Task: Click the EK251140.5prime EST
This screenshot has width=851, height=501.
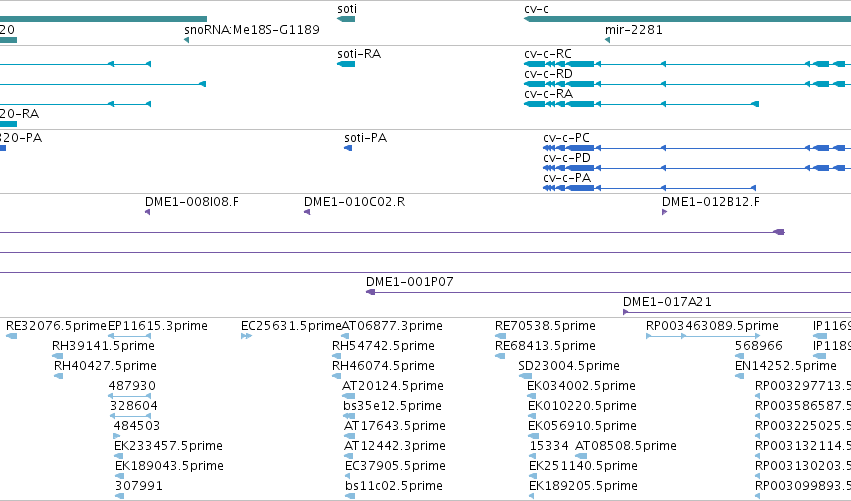Action: pos(532,477)
